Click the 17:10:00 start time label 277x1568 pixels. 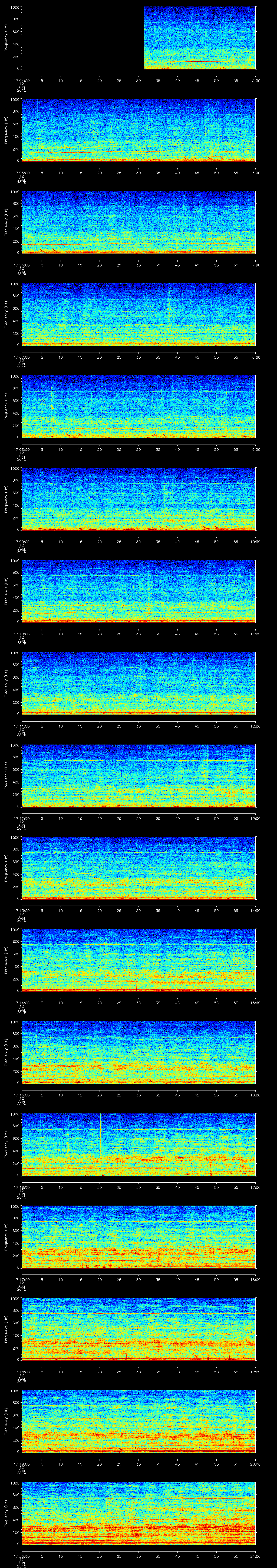21,634
